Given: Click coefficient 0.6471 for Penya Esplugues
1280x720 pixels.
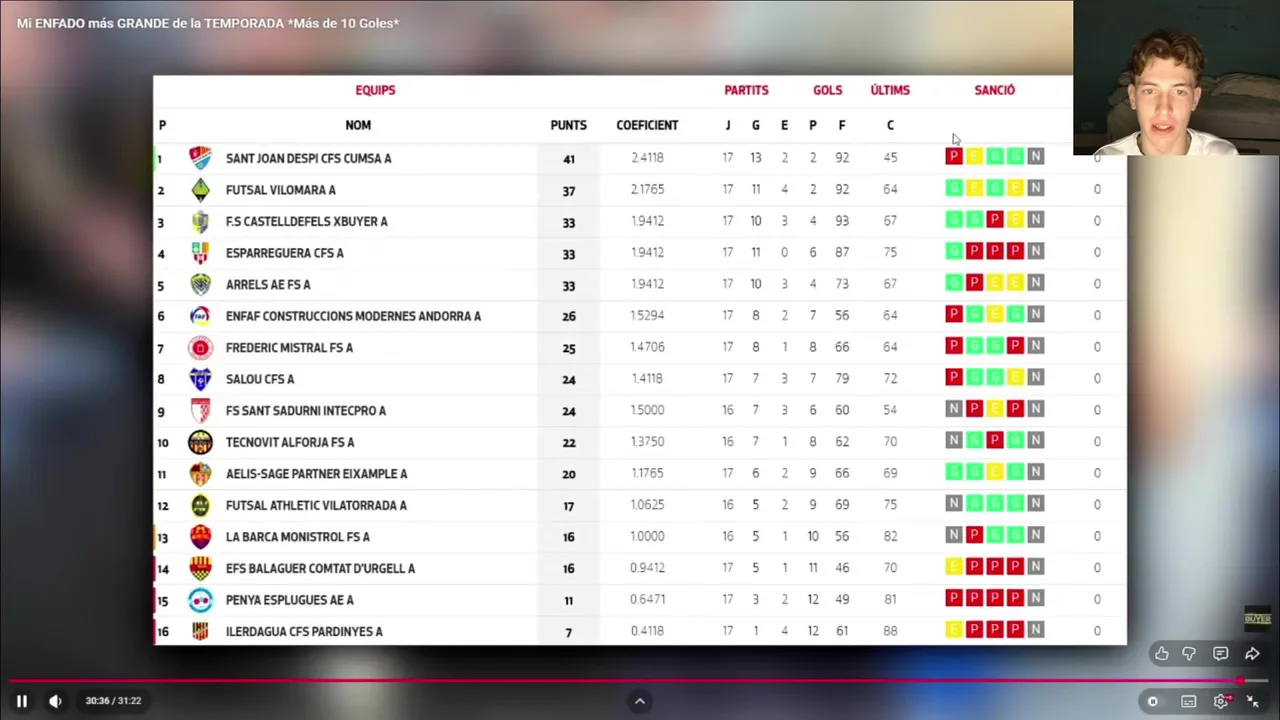Looking at the screenshot, I should [x=647, y=600].
